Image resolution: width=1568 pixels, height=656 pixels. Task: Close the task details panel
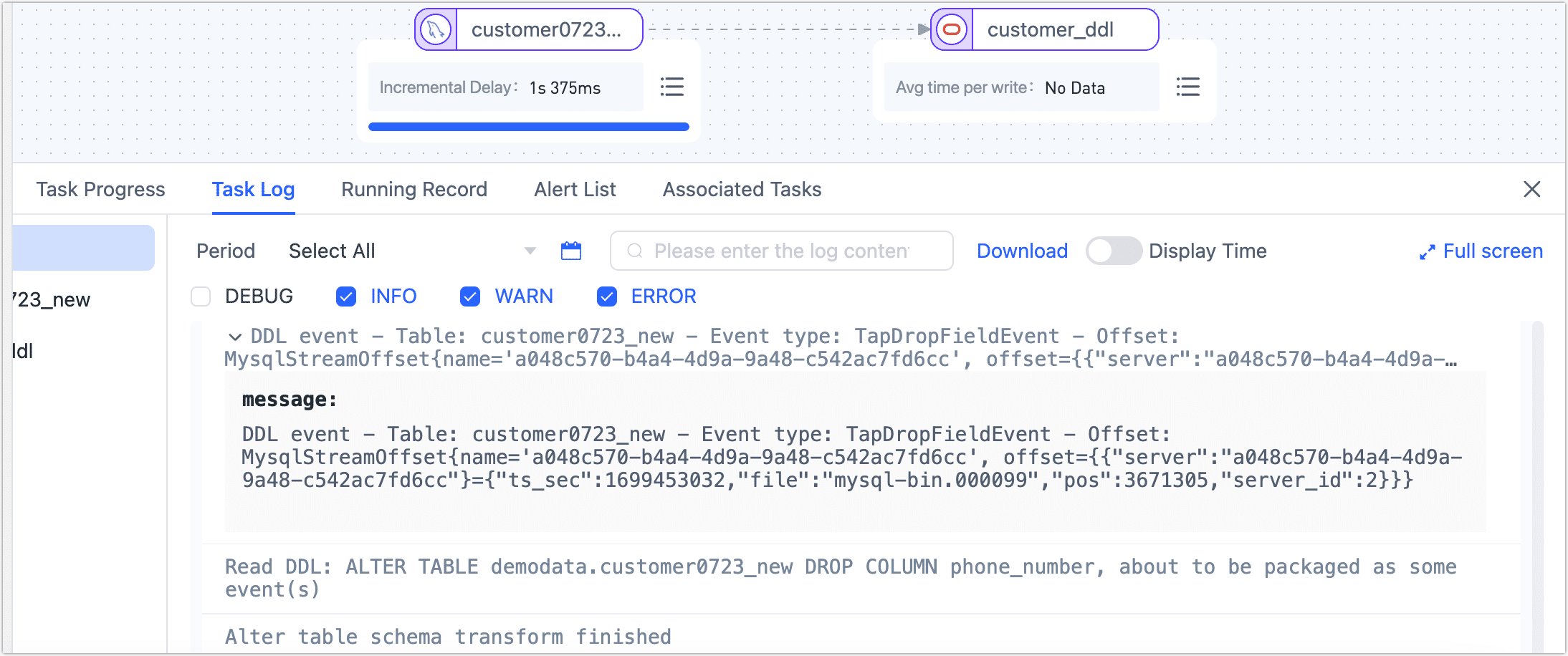1532,189
